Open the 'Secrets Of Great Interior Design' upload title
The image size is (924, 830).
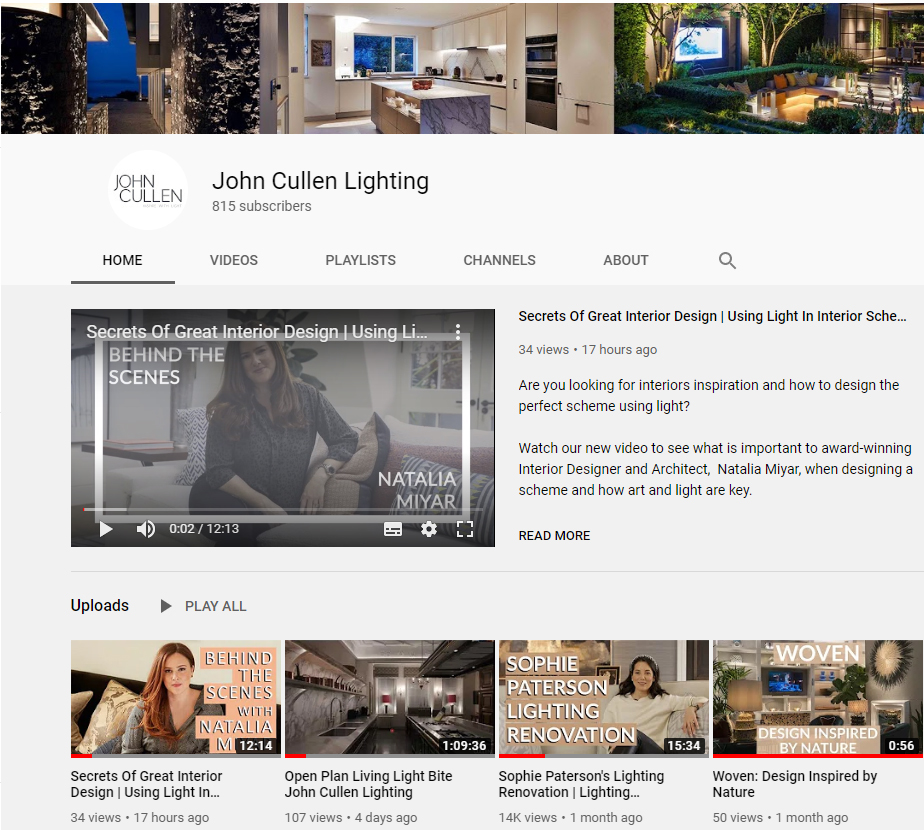[146, 784]
